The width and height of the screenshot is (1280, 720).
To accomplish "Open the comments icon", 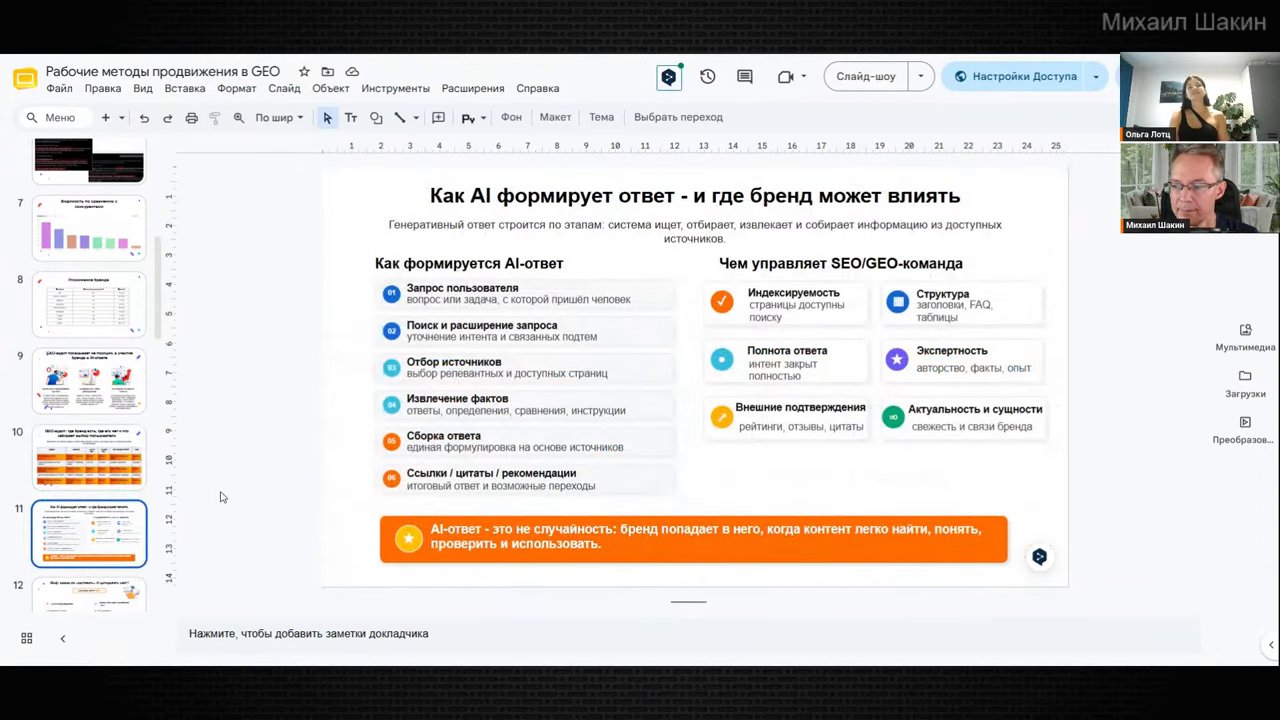I will pyautogui.click(x=744, y=77).
